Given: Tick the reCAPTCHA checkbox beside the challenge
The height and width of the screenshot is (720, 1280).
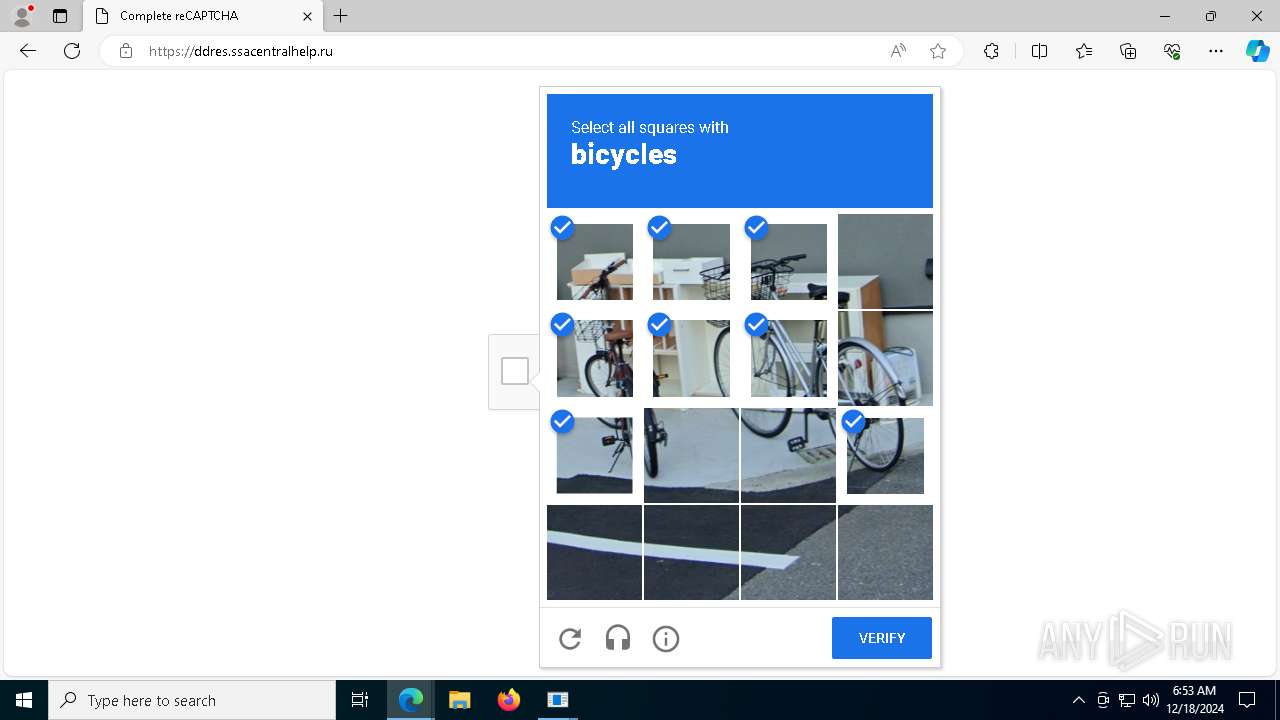Looking at the screenshot, I should coord(515,371).
